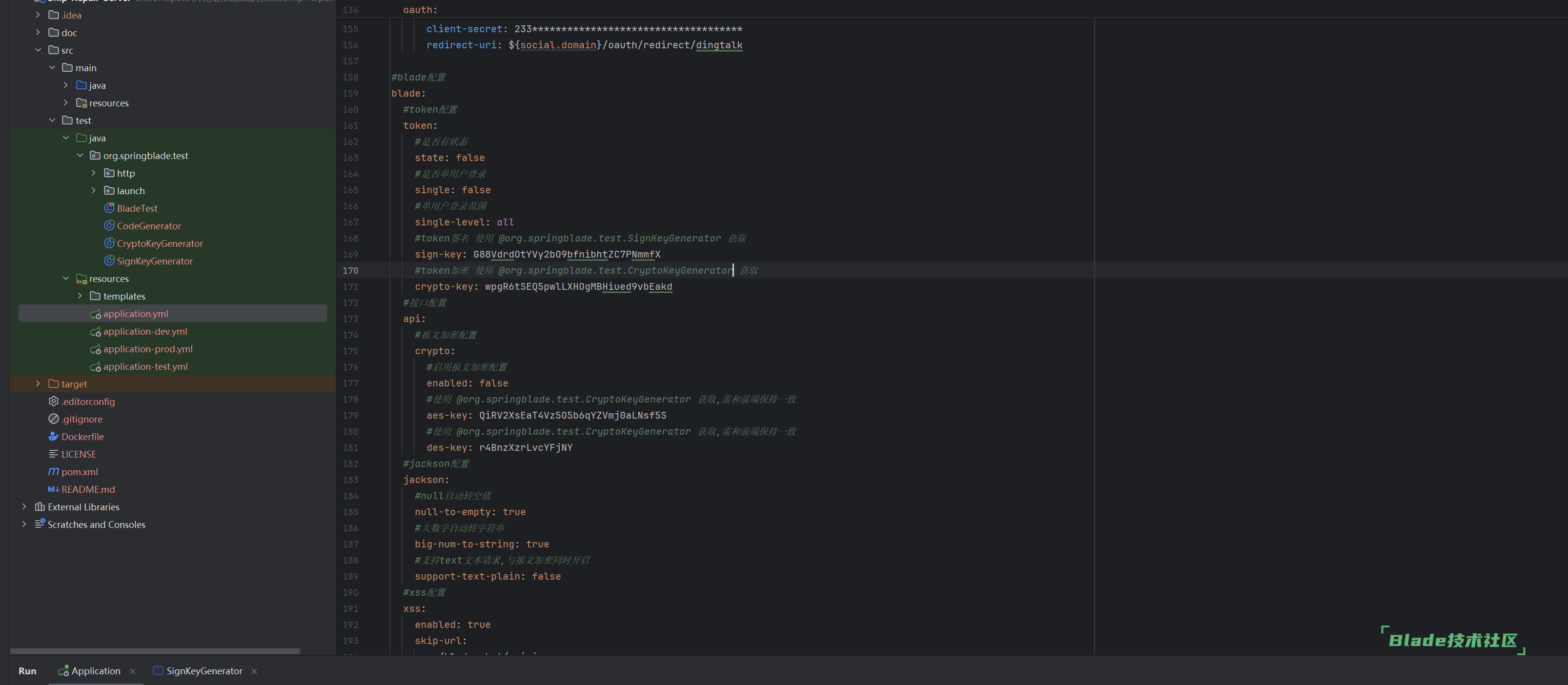Click the project tree horizontal scrollbar
This screenshot has height=685, width=1568.
click(x=155, y=651)
